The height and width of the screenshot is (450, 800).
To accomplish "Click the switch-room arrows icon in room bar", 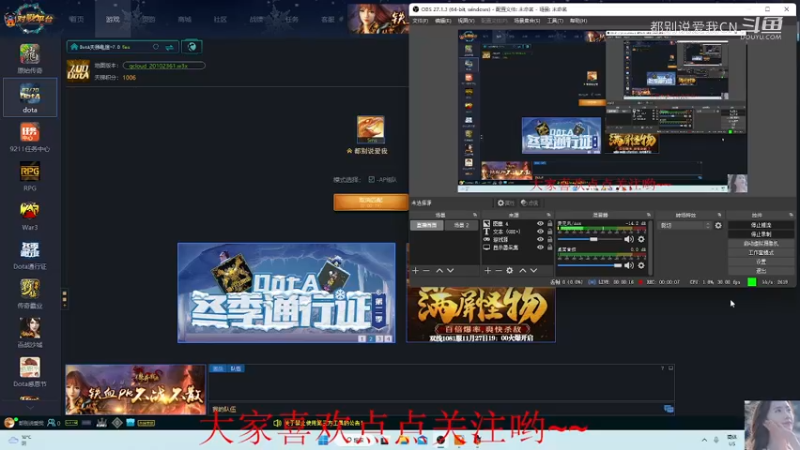I will [x=169, y=47].
